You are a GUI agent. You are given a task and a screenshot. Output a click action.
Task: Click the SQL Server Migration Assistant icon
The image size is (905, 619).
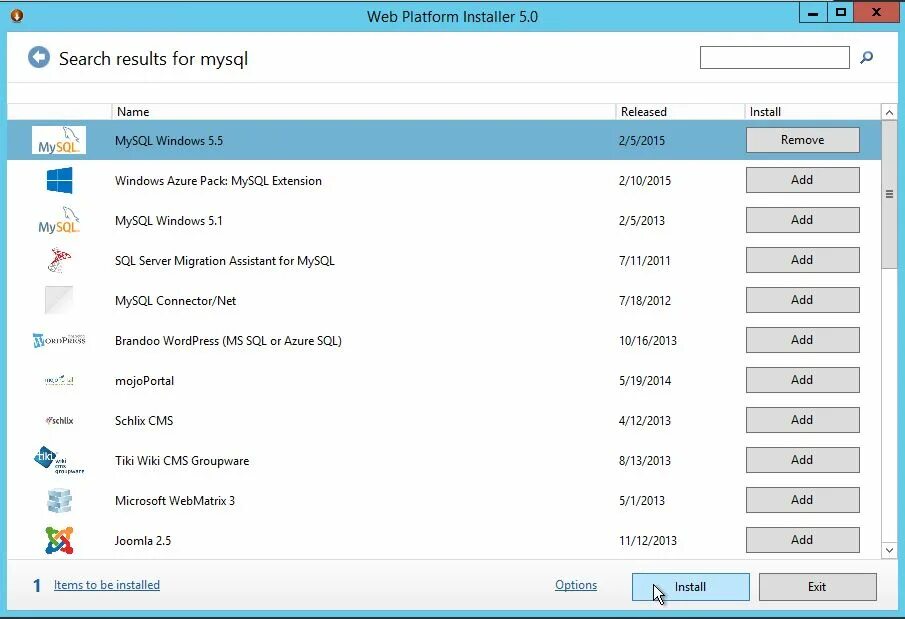point(59,260)
